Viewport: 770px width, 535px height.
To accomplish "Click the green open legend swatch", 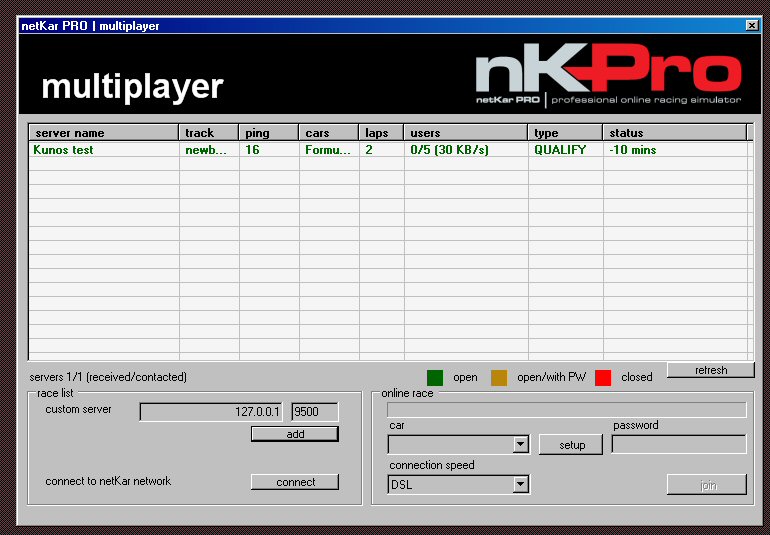I will point(435,378).
